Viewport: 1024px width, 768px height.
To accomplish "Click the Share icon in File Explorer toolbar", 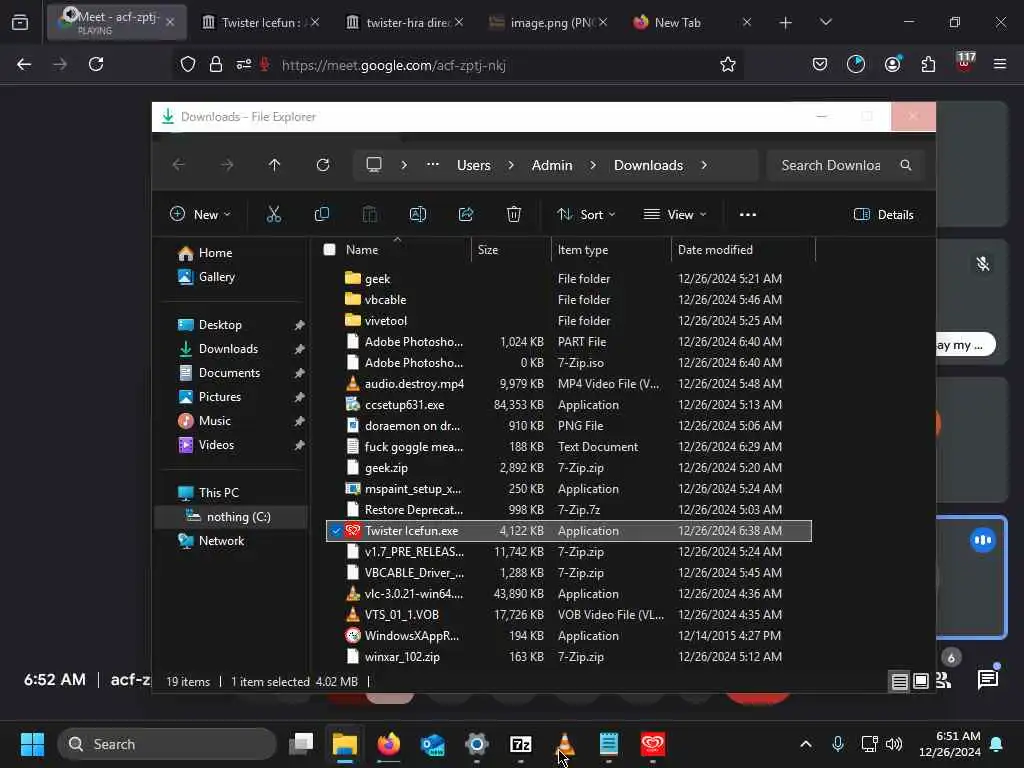I will click(x=466, y=214).
